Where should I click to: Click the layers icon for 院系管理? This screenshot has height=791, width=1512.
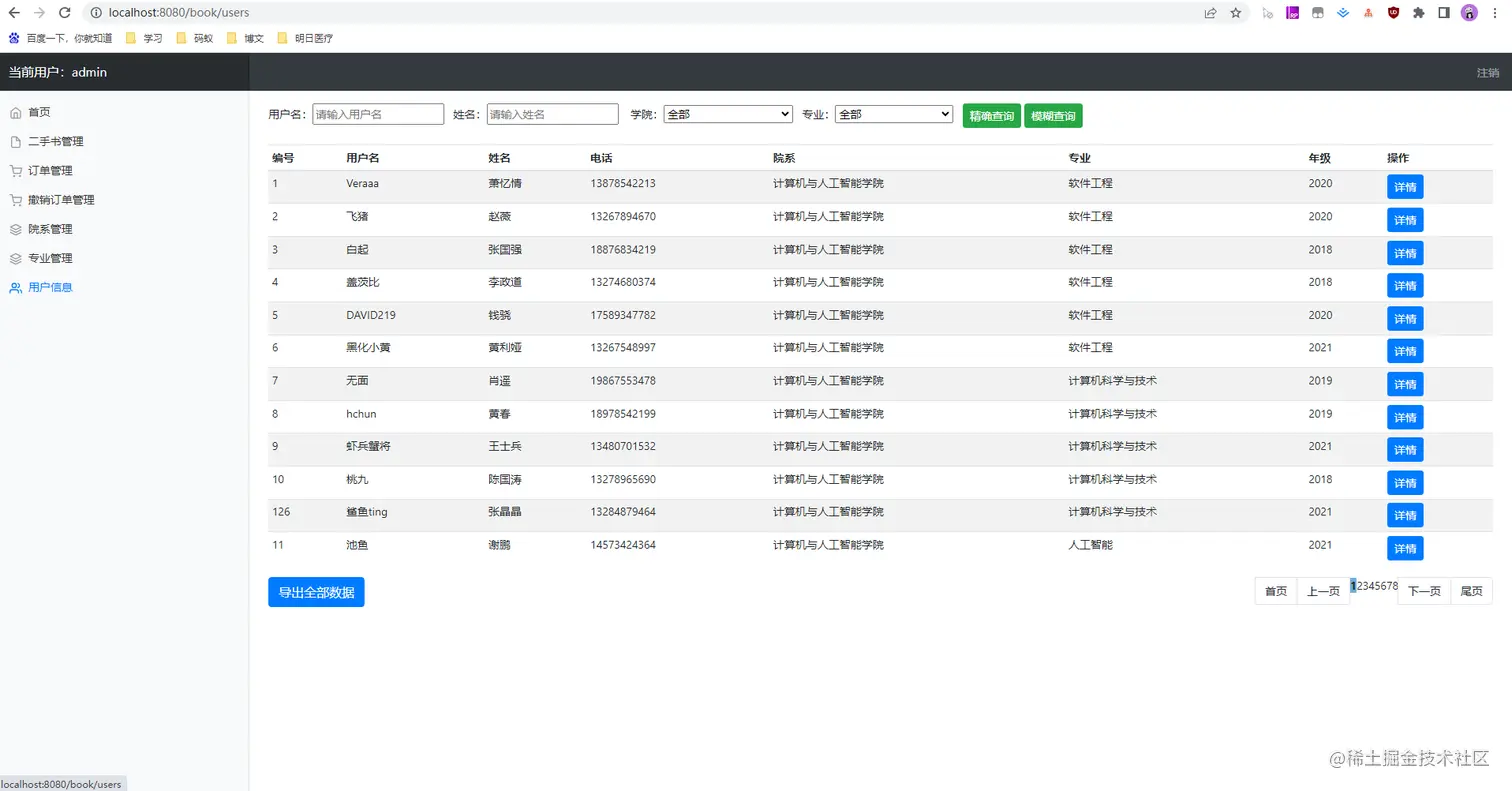coord(15,229)
